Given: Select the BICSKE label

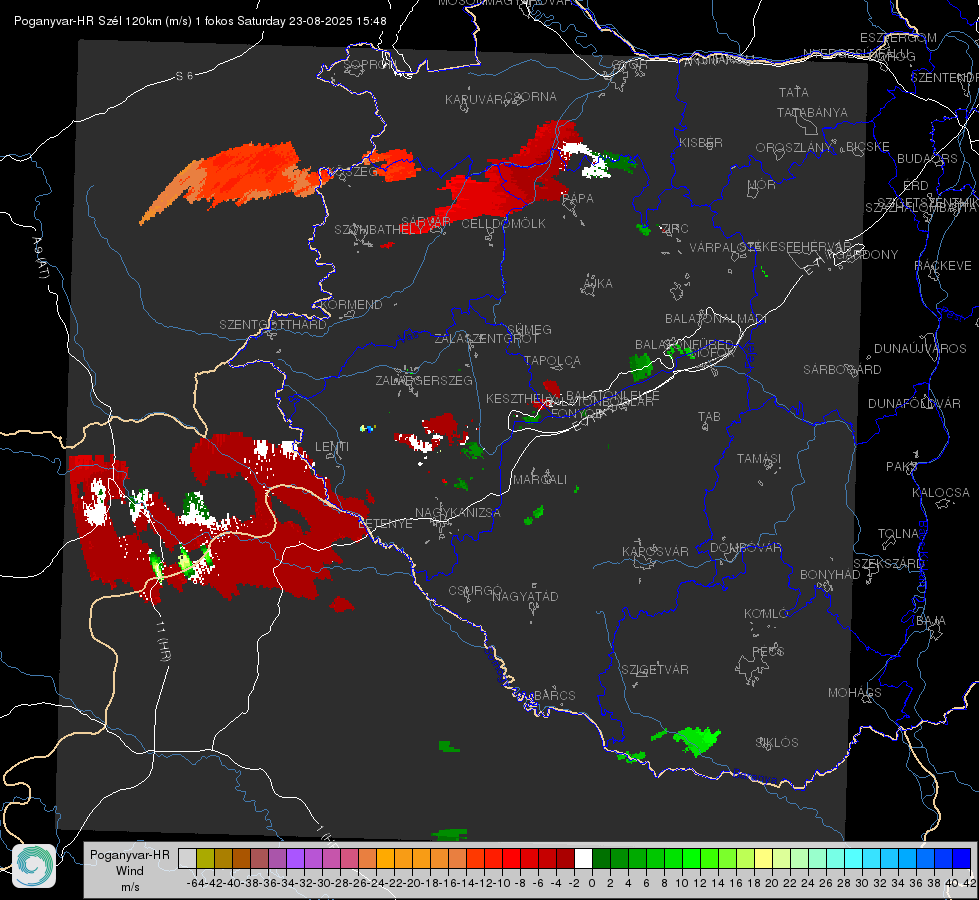Looking at the screenshot, I should pyautogui.click(x=868, y=146).
